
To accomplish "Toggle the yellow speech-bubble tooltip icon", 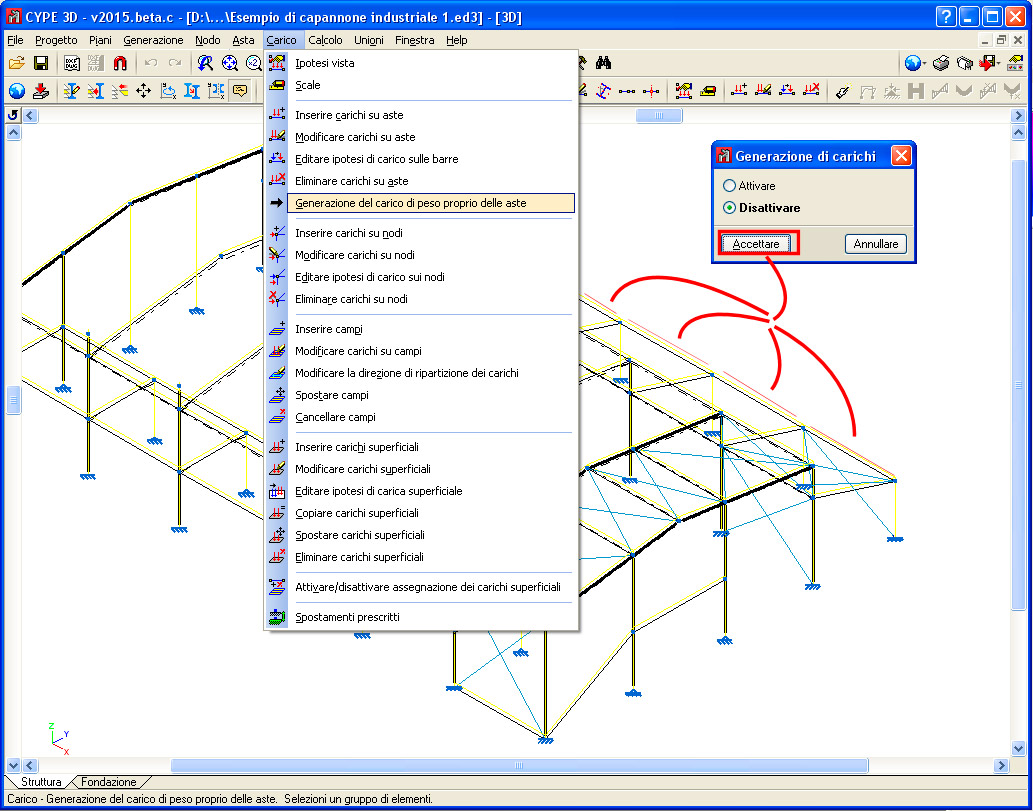I will click(240, 91).
